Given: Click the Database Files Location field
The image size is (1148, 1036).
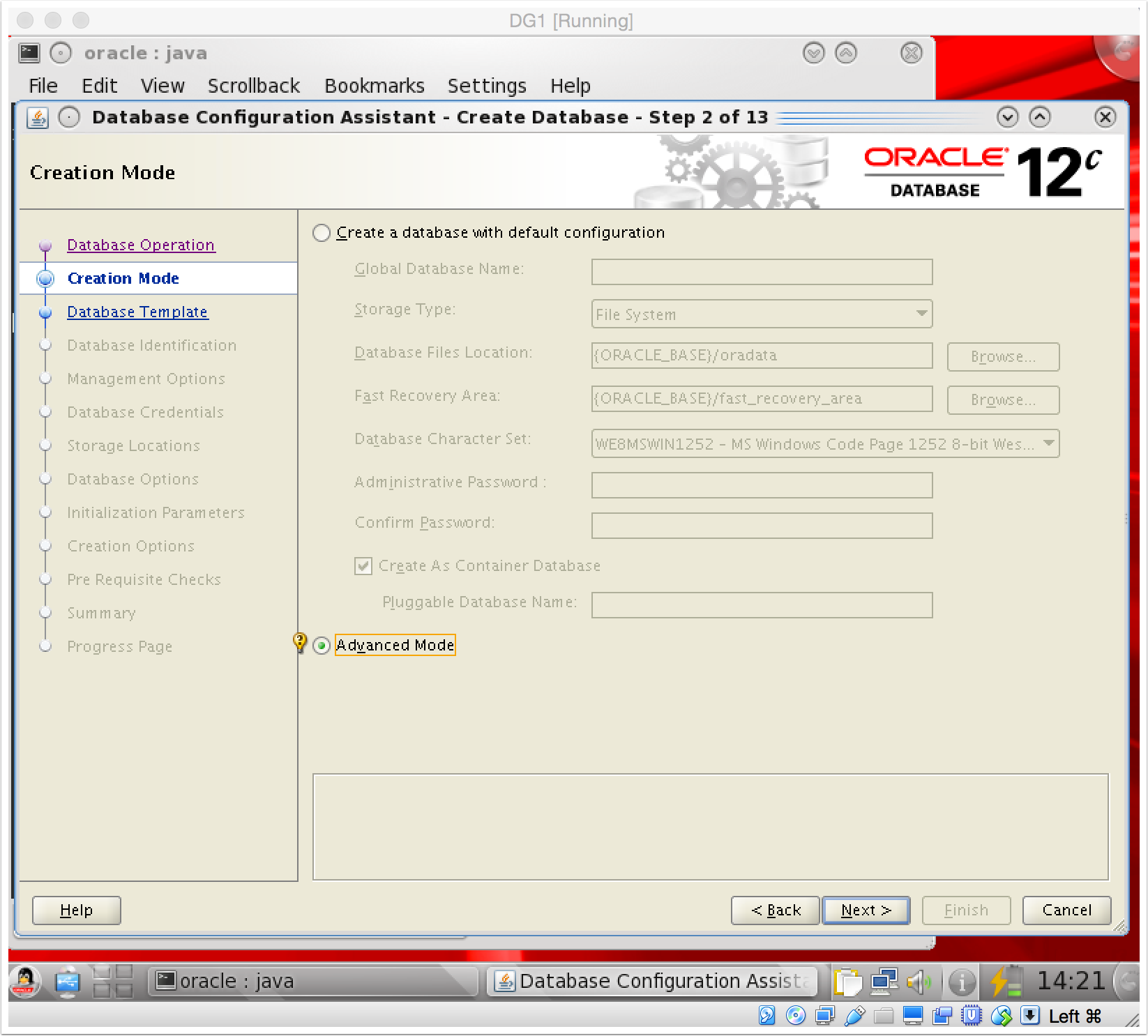Looking at the screenshot, I should [x=762, y=356].
